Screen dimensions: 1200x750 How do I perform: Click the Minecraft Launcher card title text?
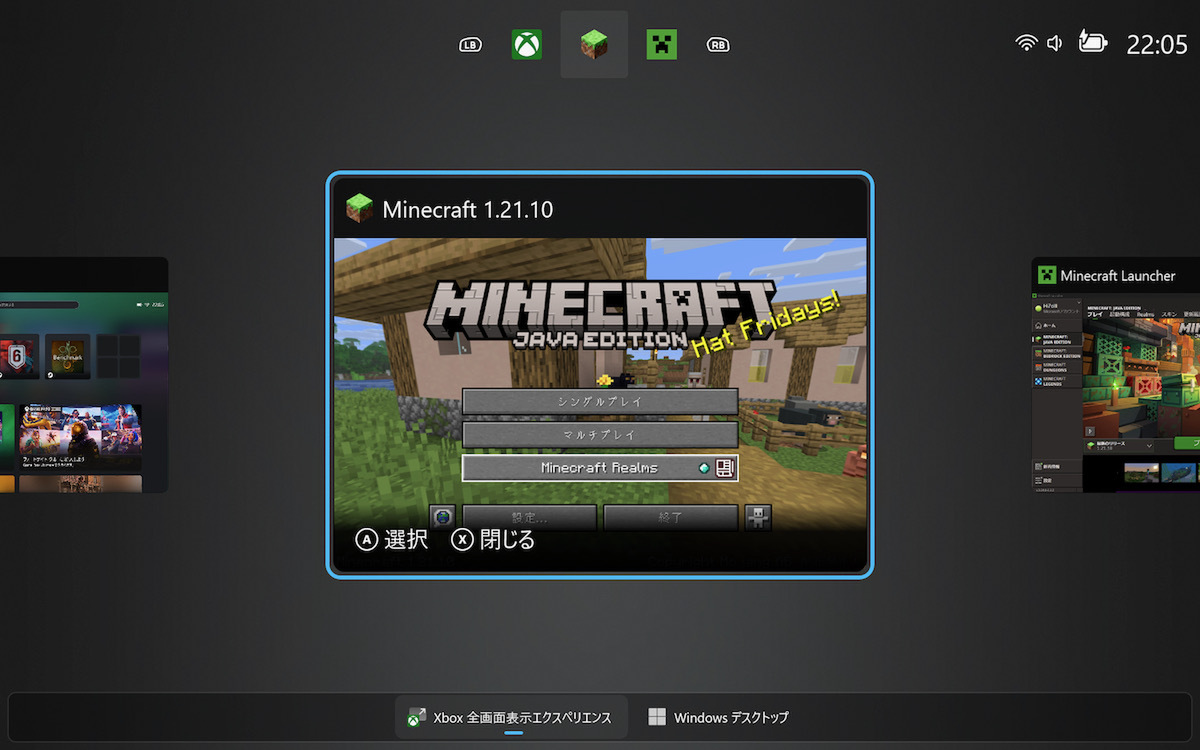[1118, 275]
